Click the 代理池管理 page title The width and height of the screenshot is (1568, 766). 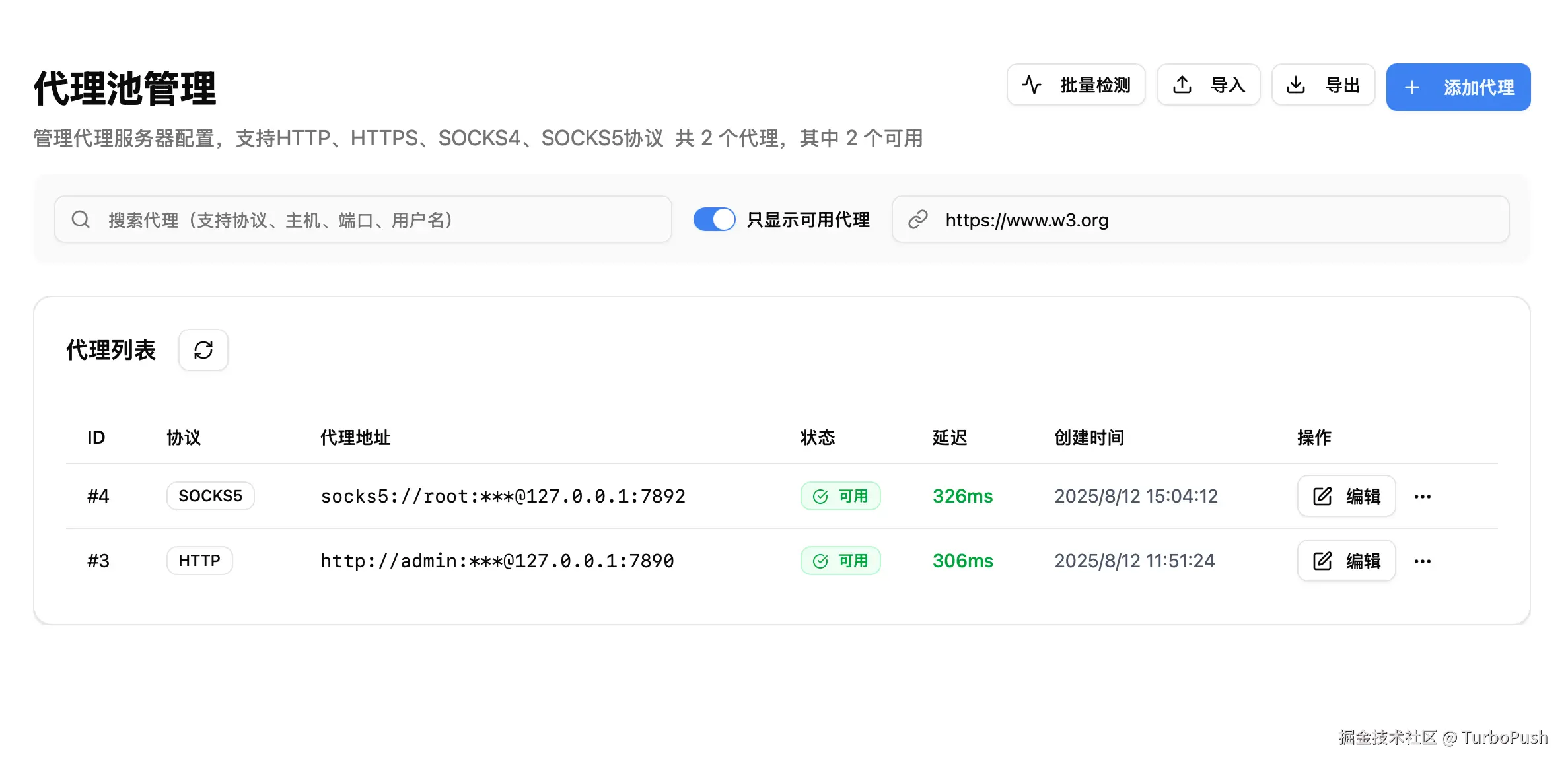(125, 88)
